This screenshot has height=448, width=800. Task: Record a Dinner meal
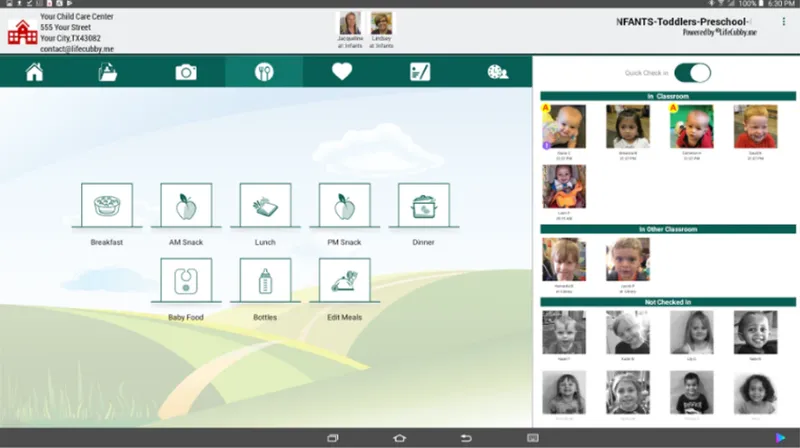point(423,205)
